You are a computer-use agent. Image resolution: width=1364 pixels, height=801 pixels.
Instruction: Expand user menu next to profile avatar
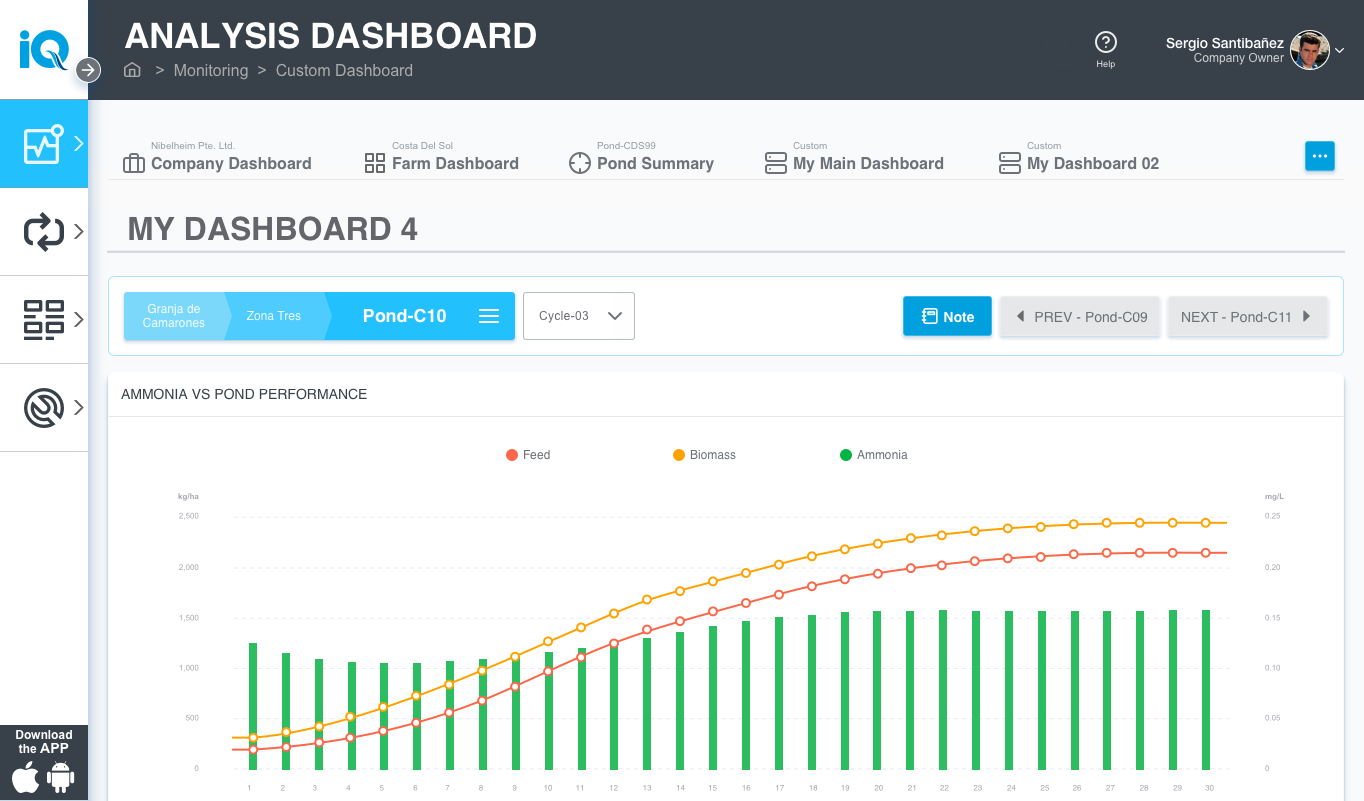click(1339, 50)
